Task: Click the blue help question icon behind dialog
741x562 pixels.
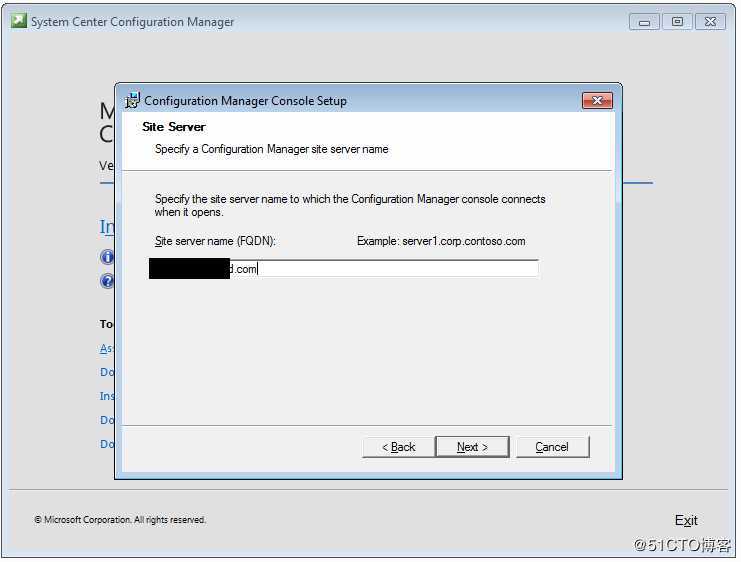Action: coord(107,281)
